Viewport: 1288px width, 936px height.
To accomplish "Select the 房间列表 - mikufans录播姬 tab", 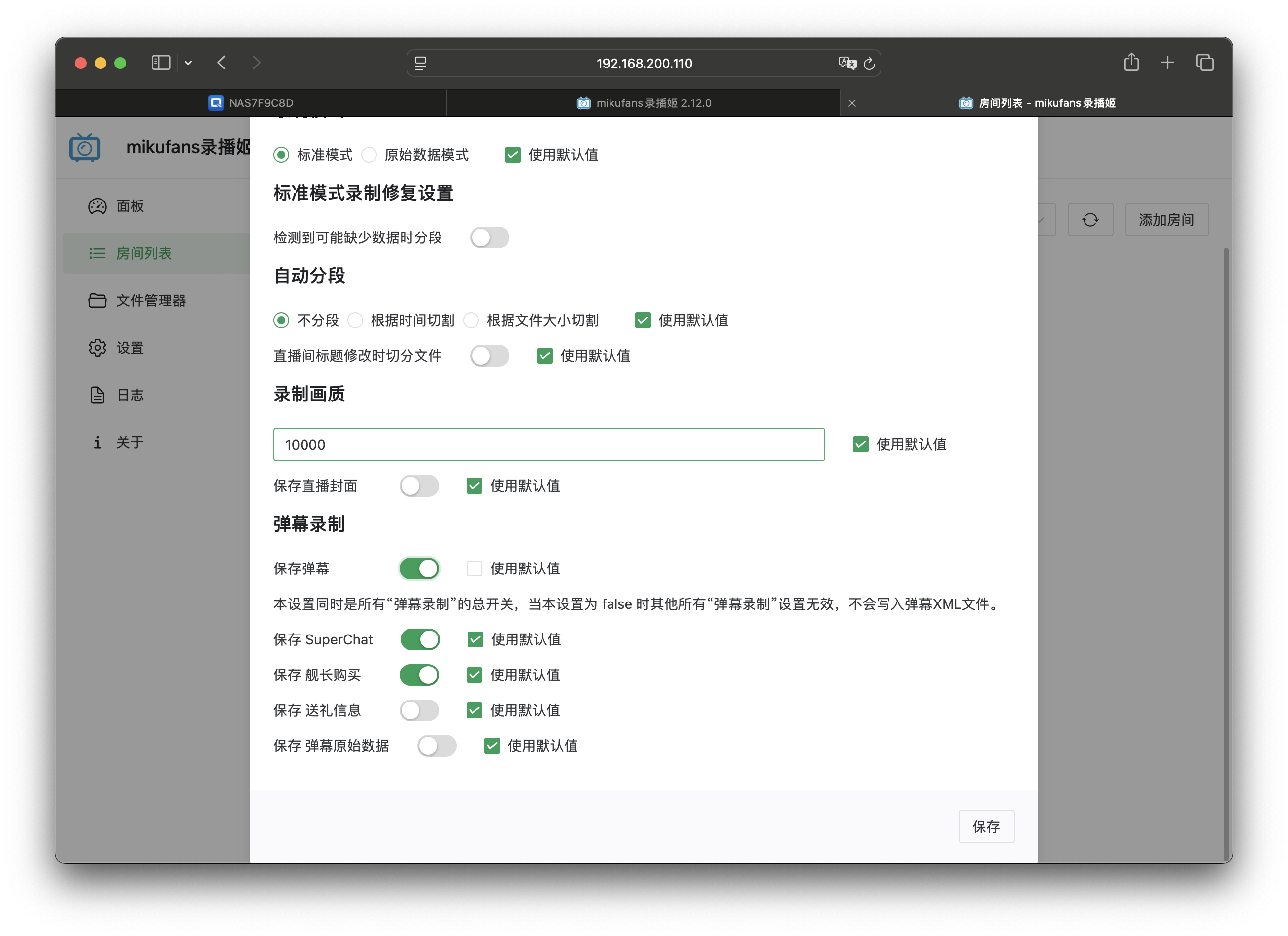I will (x=1037, y=103).
